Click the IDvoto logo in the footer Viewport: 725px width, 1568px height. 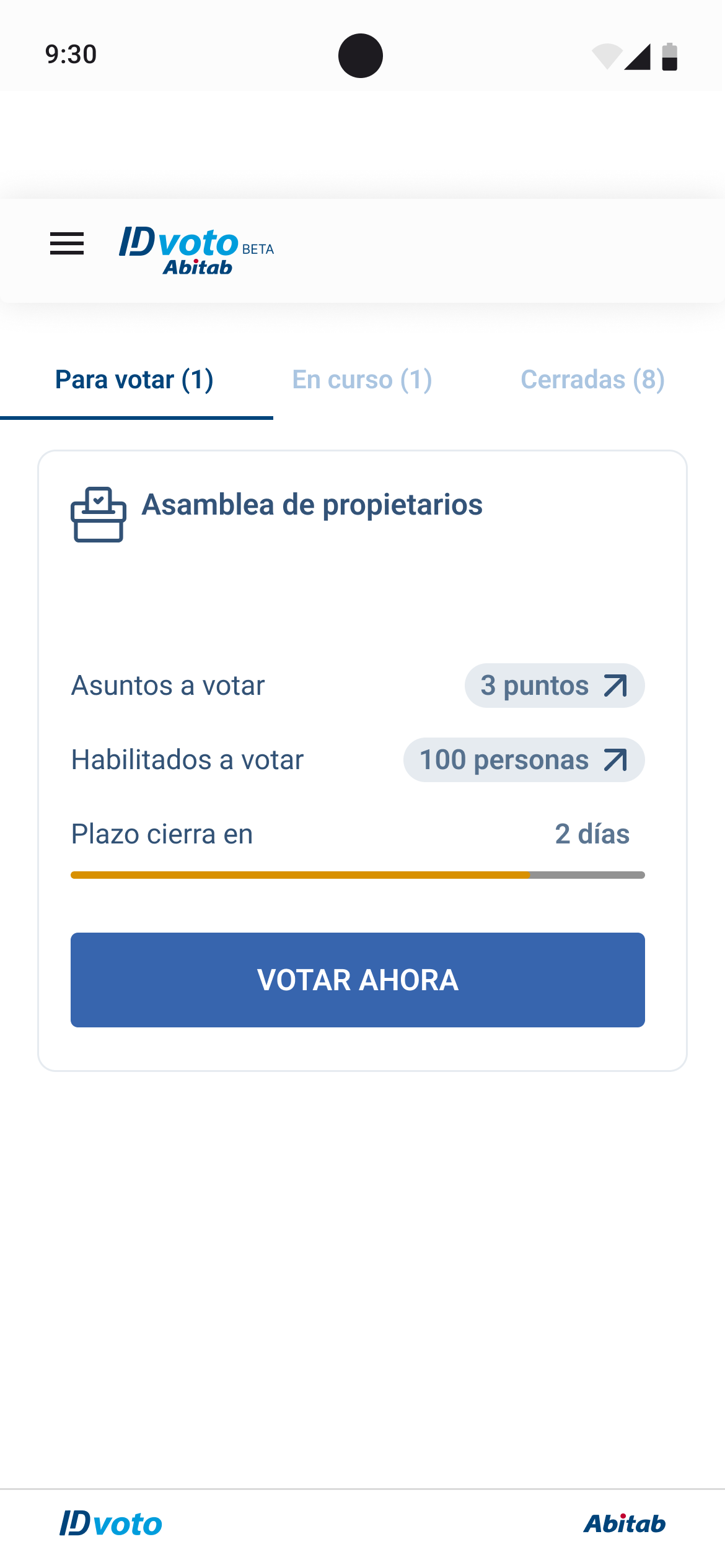pyautogui.click(x=111, y=1523)
